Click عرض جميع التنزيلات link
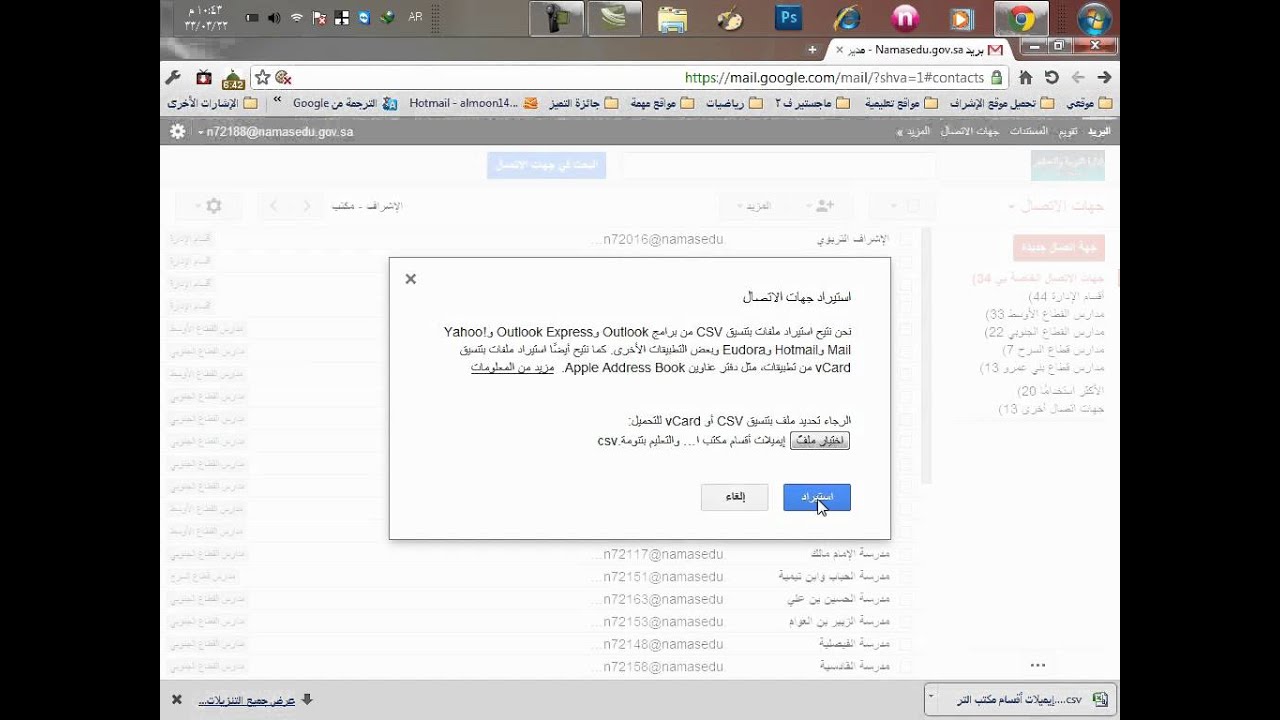Viewport: 1280px width, 720px height. (x=247, y=700)
